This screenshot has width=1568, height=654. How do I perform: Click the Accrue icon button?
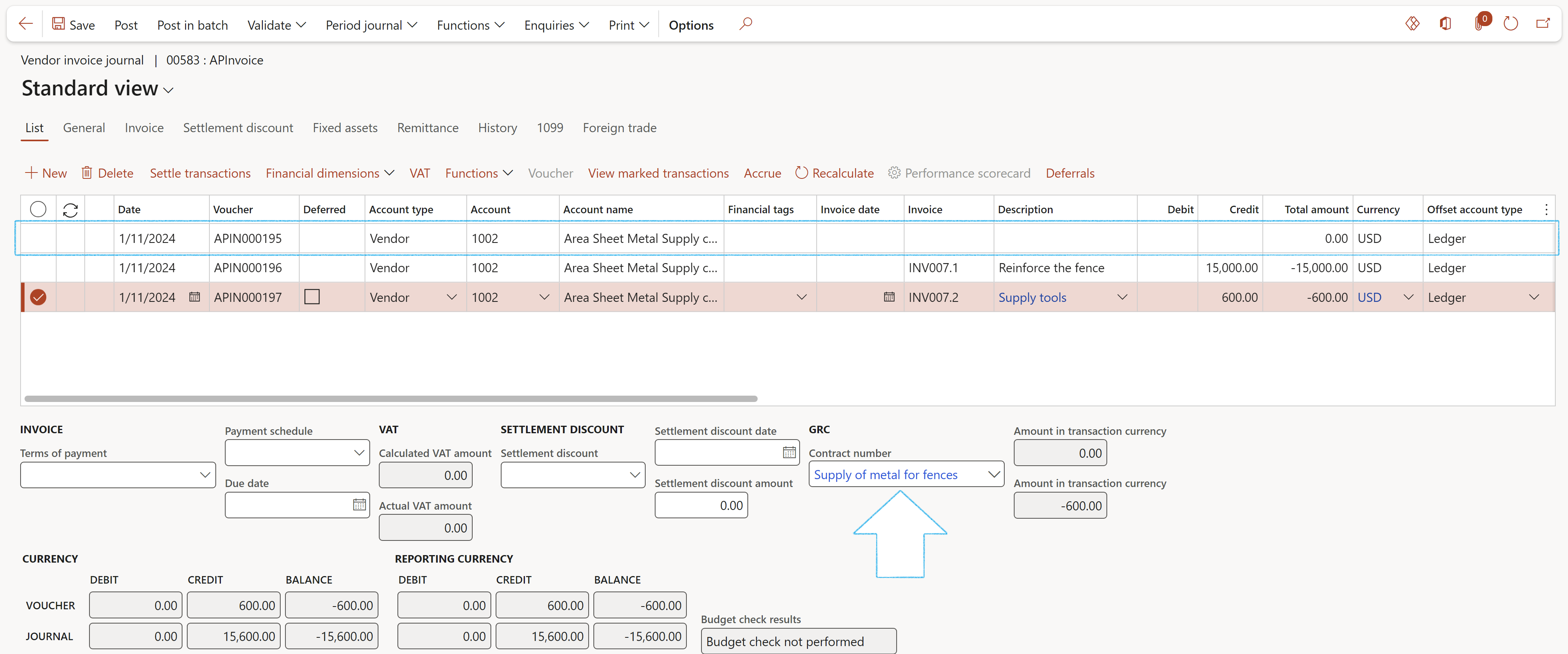pyautogui.click(x=762, y=172)
